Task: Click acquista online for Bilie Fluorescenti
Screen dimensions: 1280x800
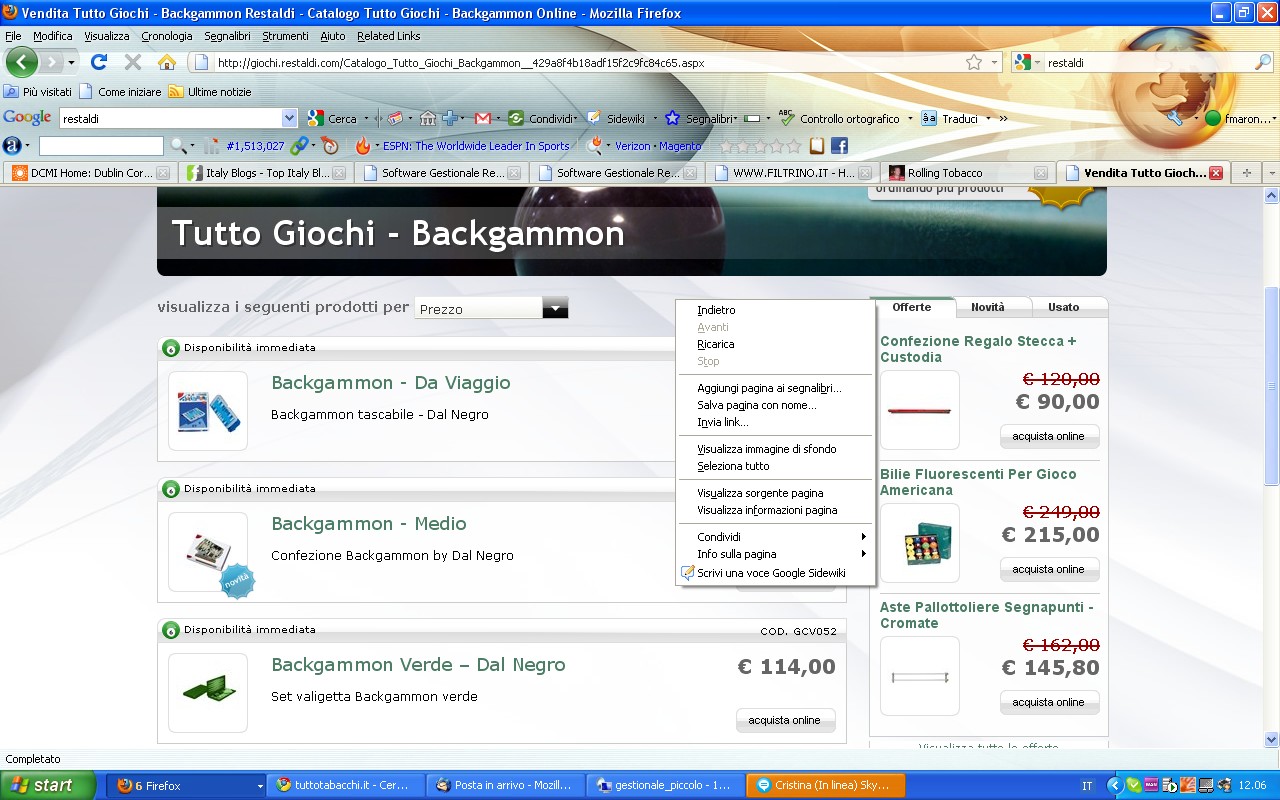Action: pos(1049,569)
